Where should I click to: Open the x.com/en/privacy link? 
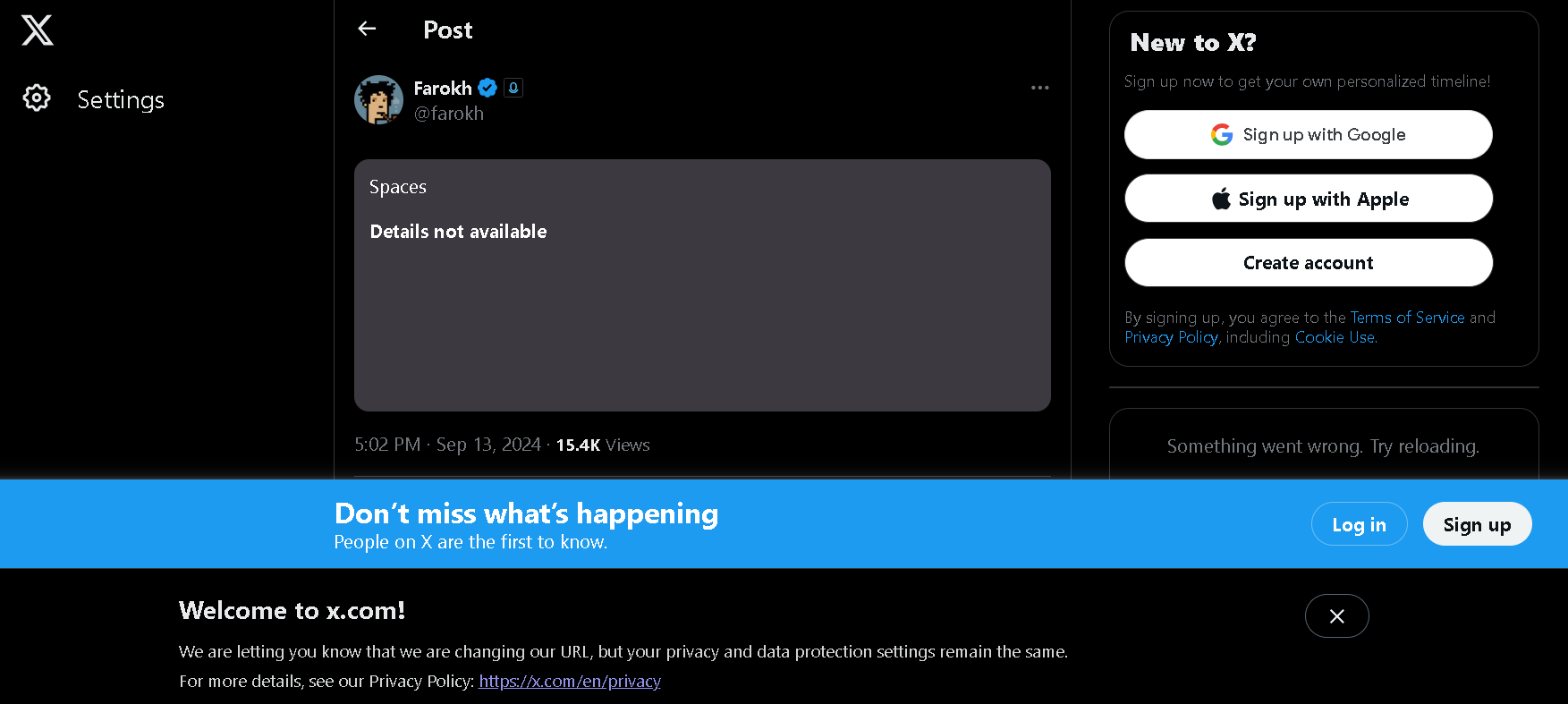tap(569, 681)
